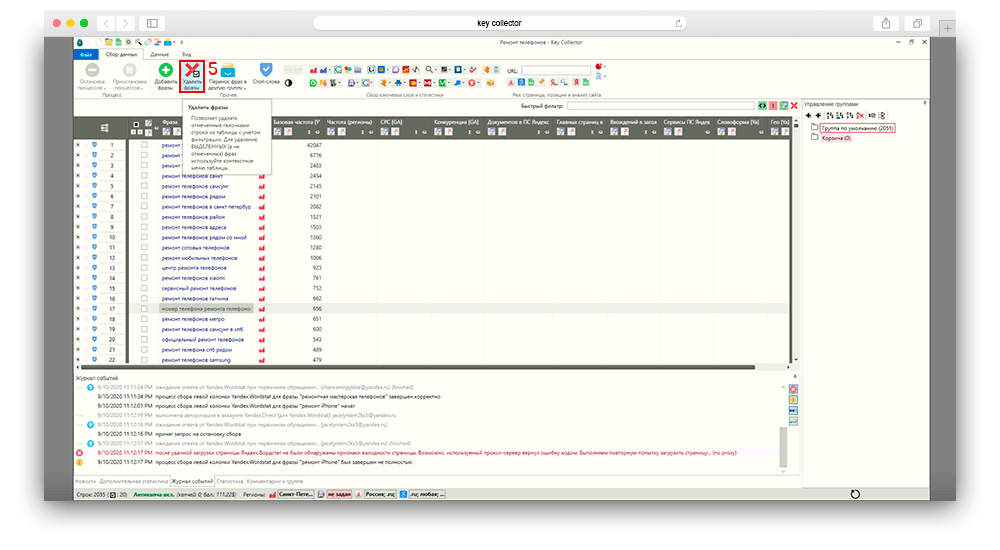Image resolution: width=1000 pixels, height=550 pixels.
Task: Check the checkbox for row 22
Action: coord(144,359)
